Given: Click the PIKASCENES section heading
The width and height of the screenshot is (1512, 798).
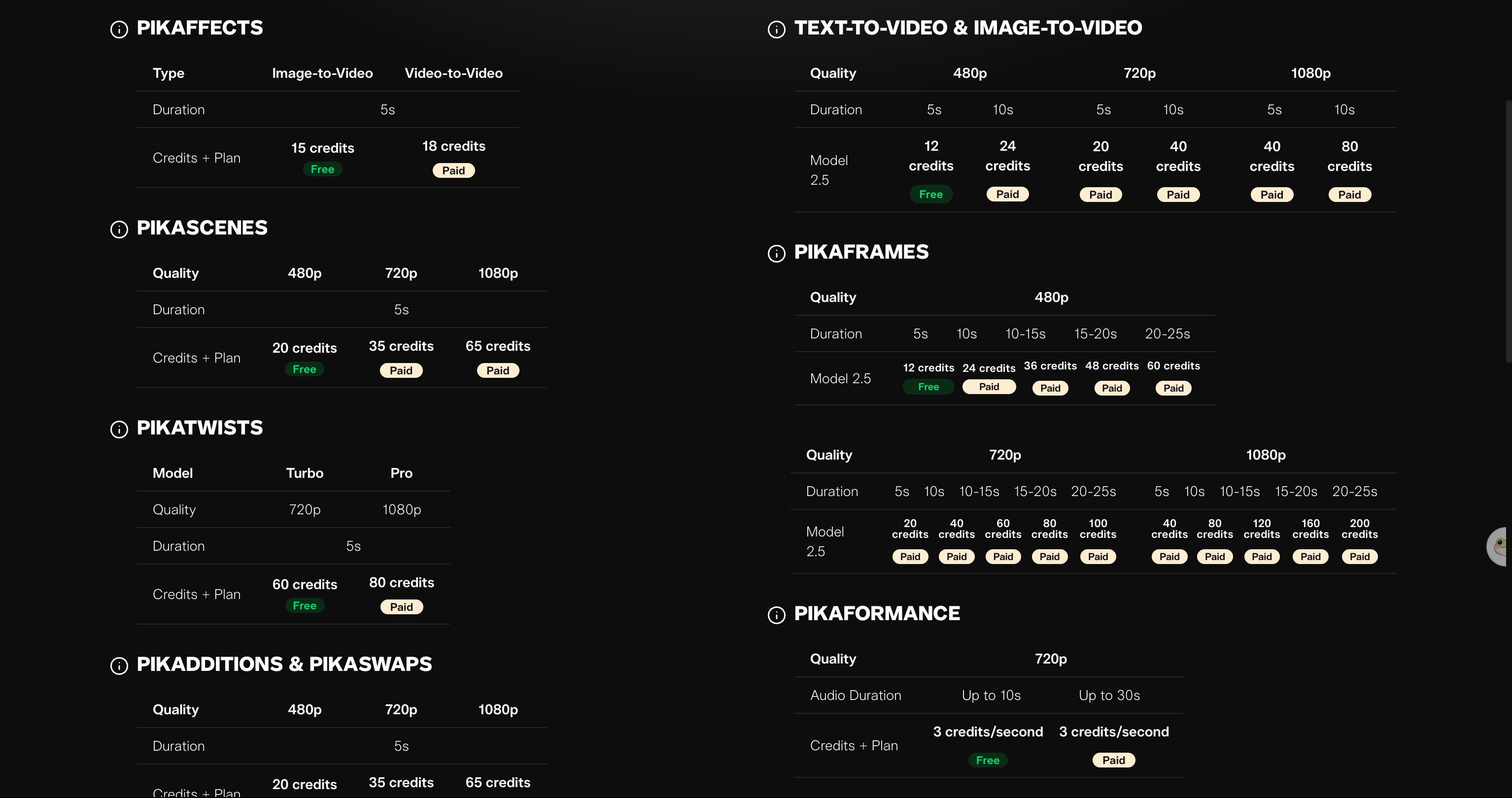Looking at the screenshot, I should coord(202,228).
